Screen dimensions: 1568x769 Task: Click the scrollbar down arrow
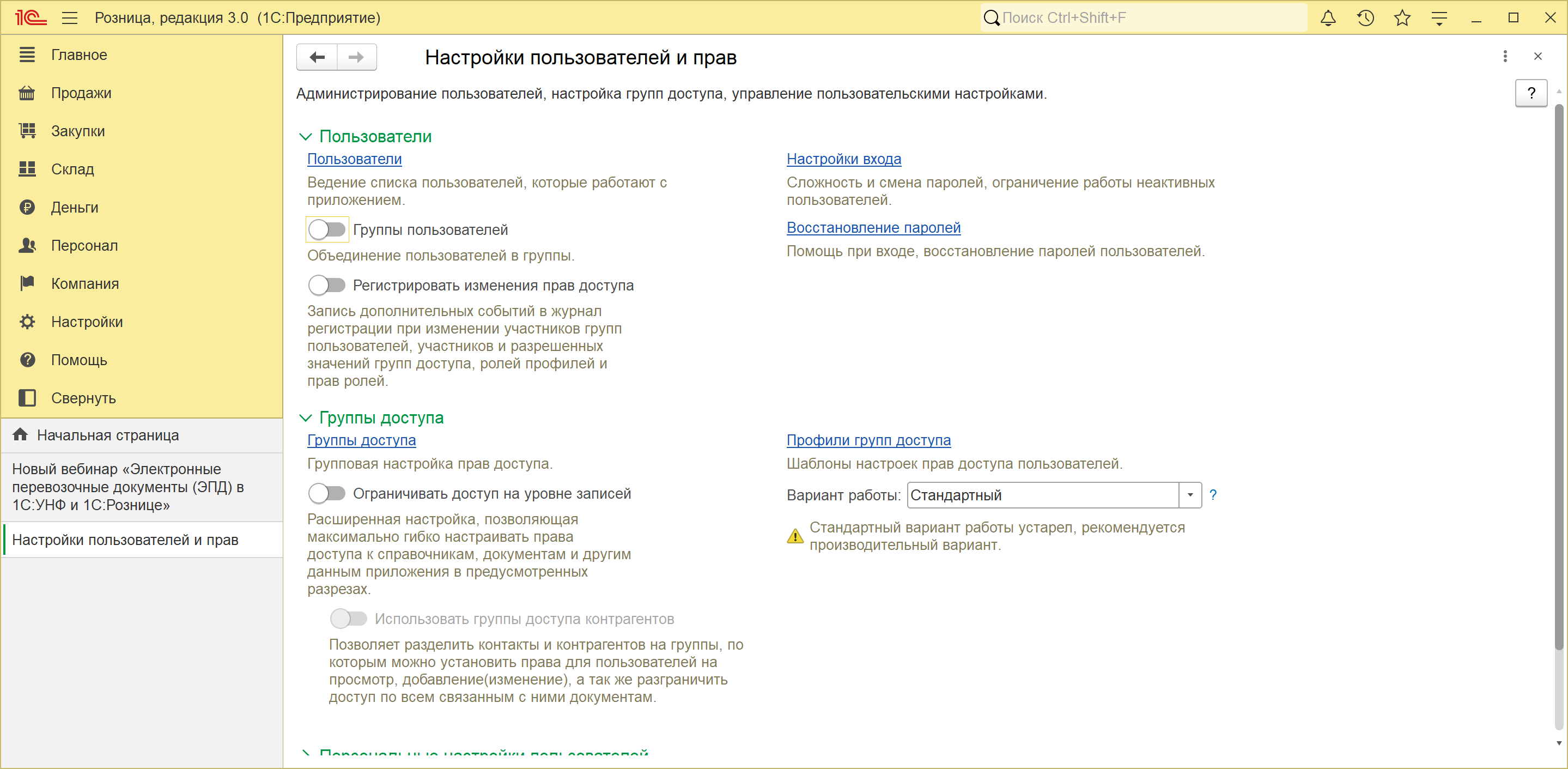[x=1559, y=743]
